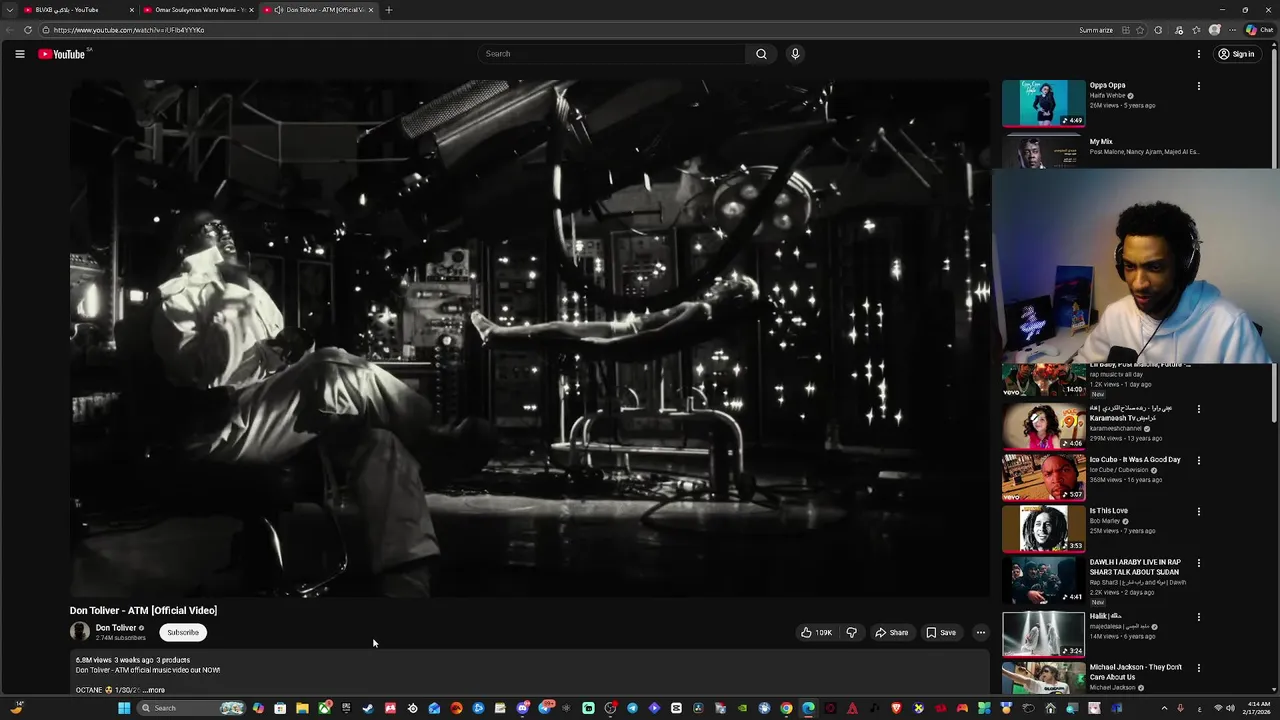Mute the audio icon on the Don Toliver tab
Image resolution: width=1280 pixels, height=720 pixels.
[x=278, y=10]
